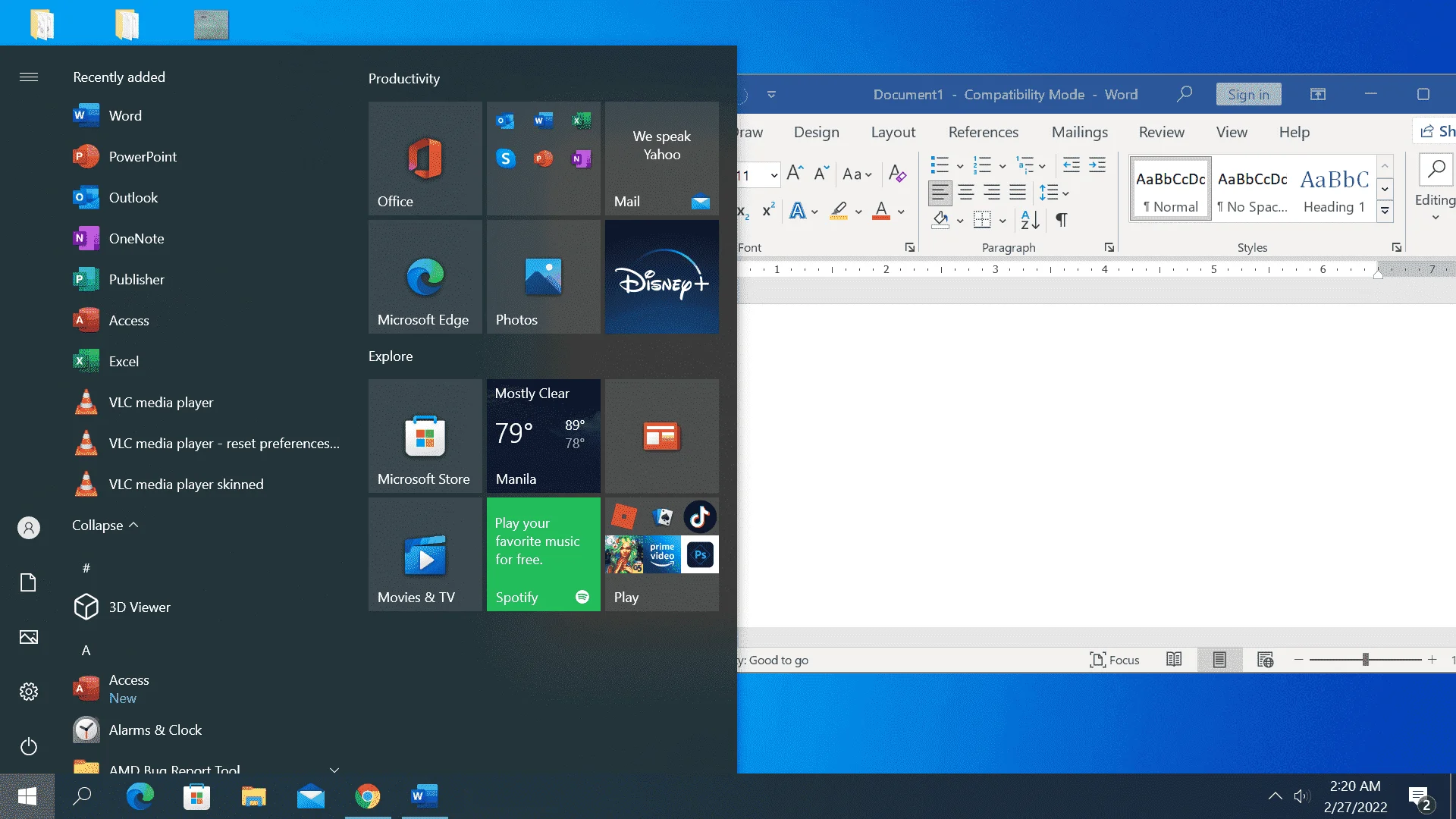This screenshot has height=819, width=1456.
Task: Open the Microsoft Store tile
Action: (425, 436)
